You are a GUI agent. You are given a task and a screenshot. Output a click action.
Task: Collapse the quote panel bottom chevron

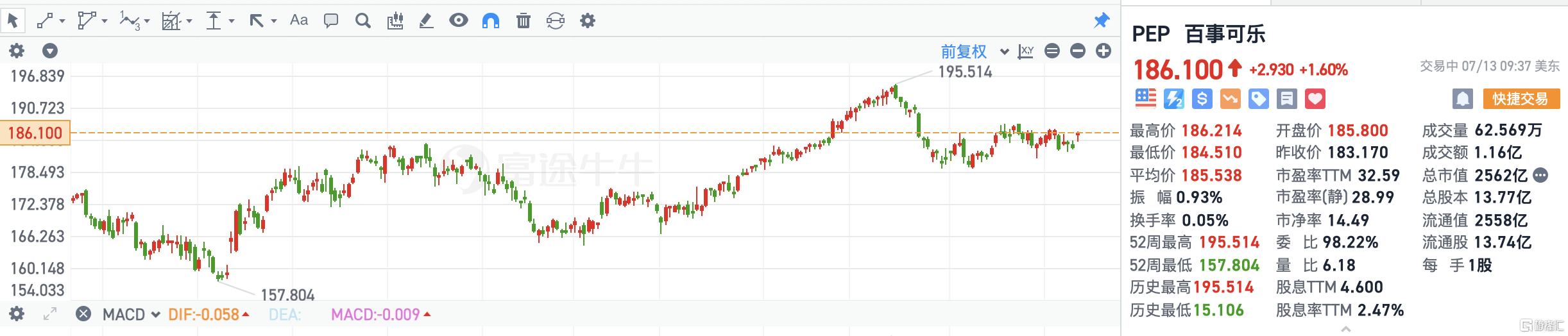pyautogui.click(x=1346, y=329)
